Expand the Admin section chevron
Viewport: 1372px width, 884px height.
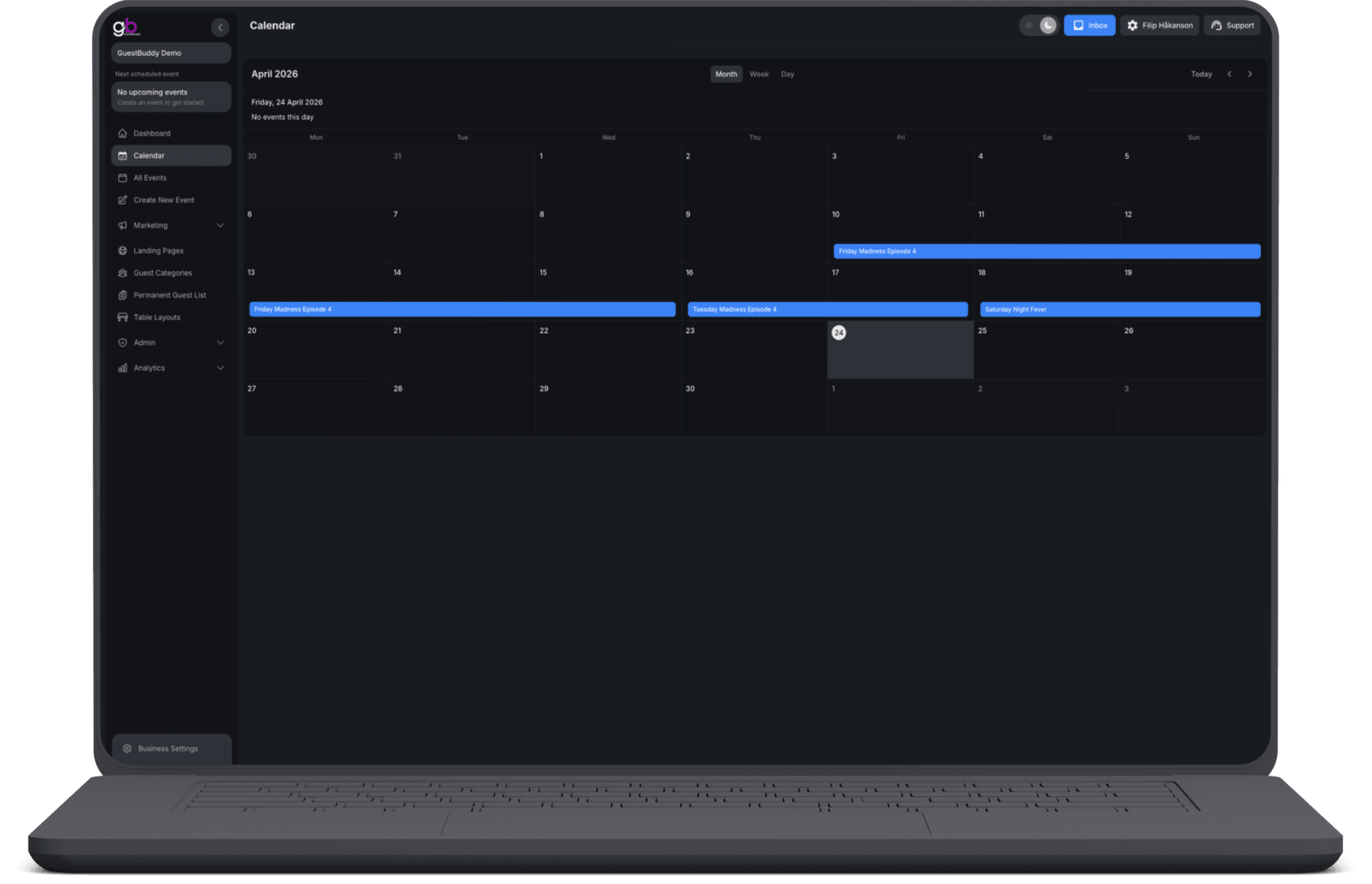220,343
